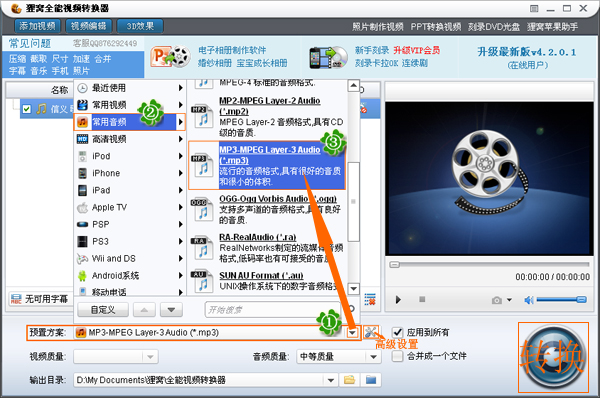Open the iPhone device category
Screen dimensions: 600x398
click(x=130, y=173)
